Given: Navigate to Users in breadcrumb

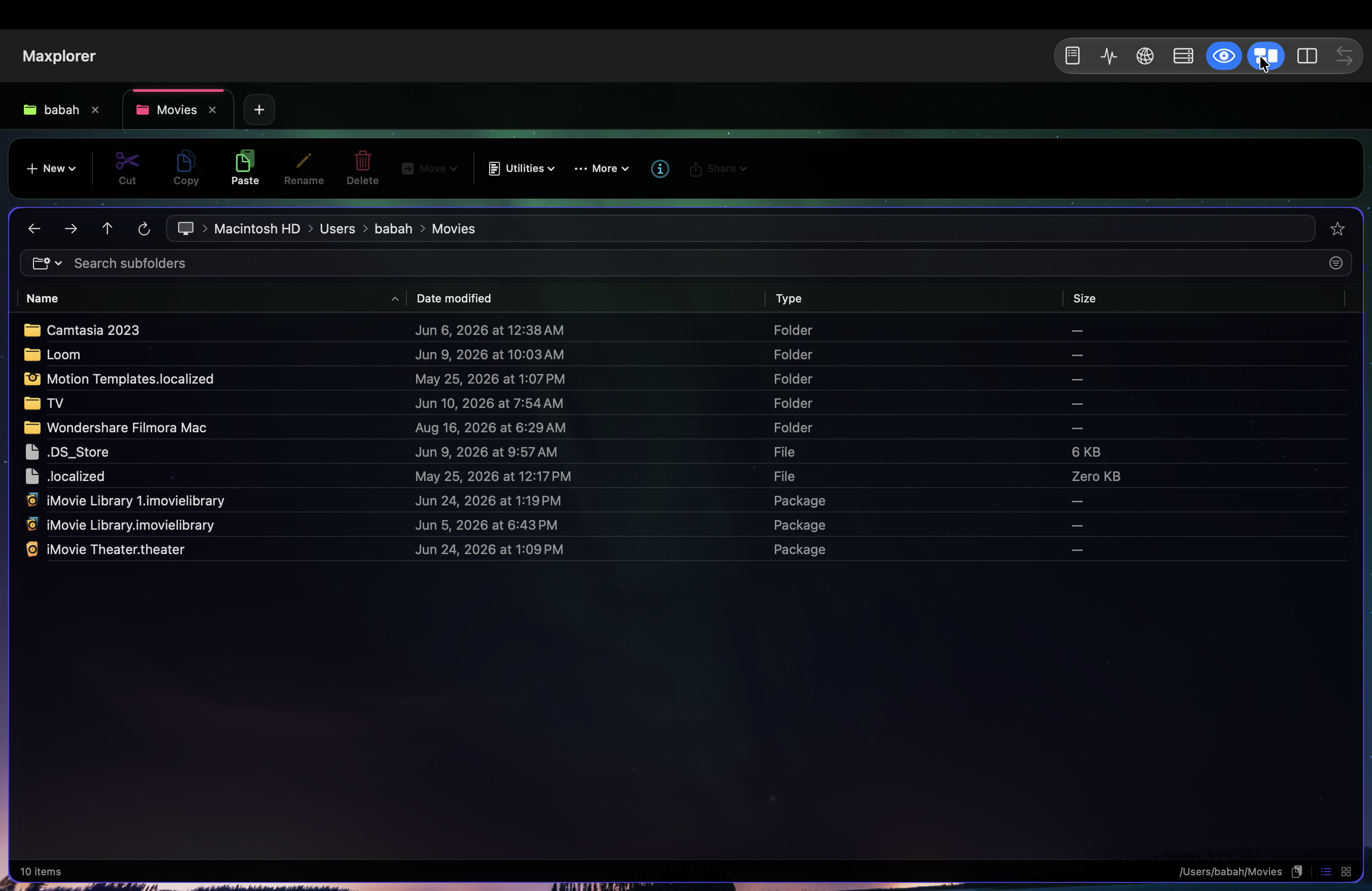Looking at the screenshot, I should (x=337, y=229).
